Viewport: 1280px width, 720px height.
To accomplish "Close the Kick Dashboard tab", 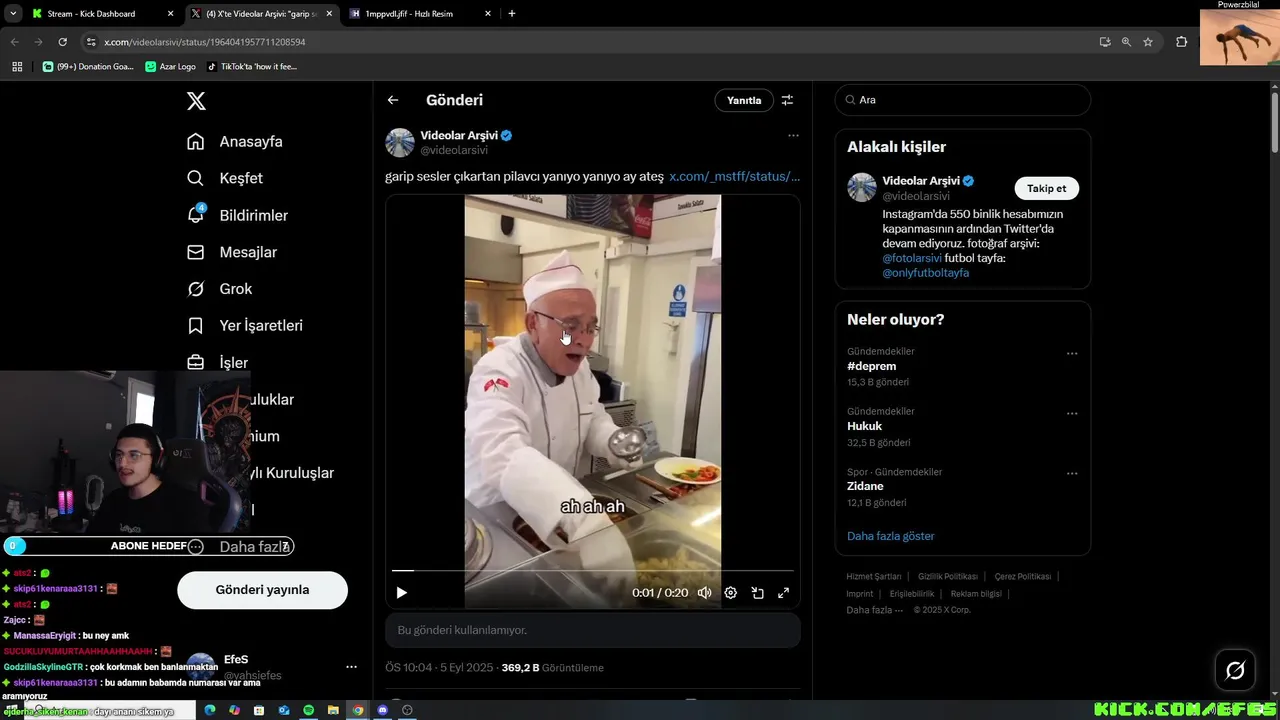I will (170, 14).
